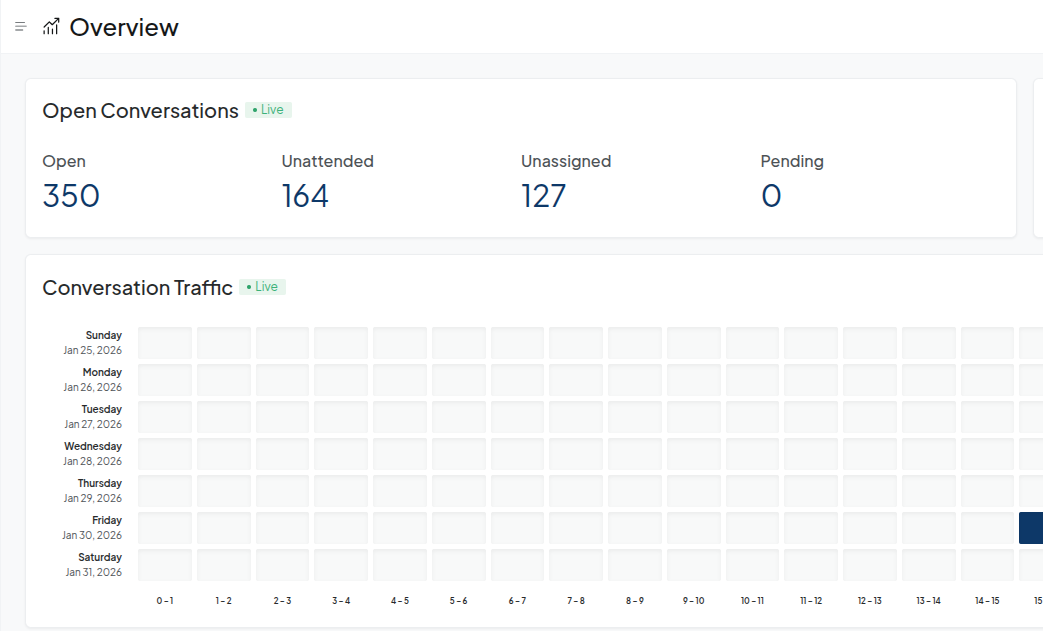This screenshot has height=631, width=1043.
Task: Click the Pending count 0
Action: pyautogui.click(x=771, y=195)
